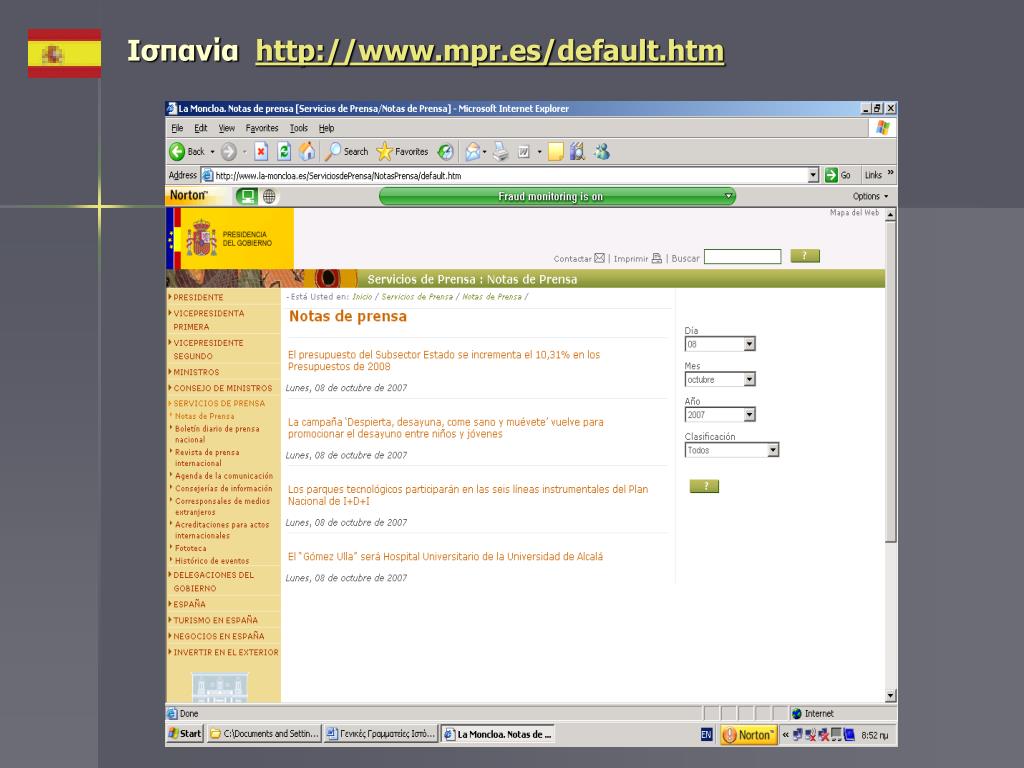Open the address bar dropdown arrow
The image size is (1024, 768).
coord(813,175)
